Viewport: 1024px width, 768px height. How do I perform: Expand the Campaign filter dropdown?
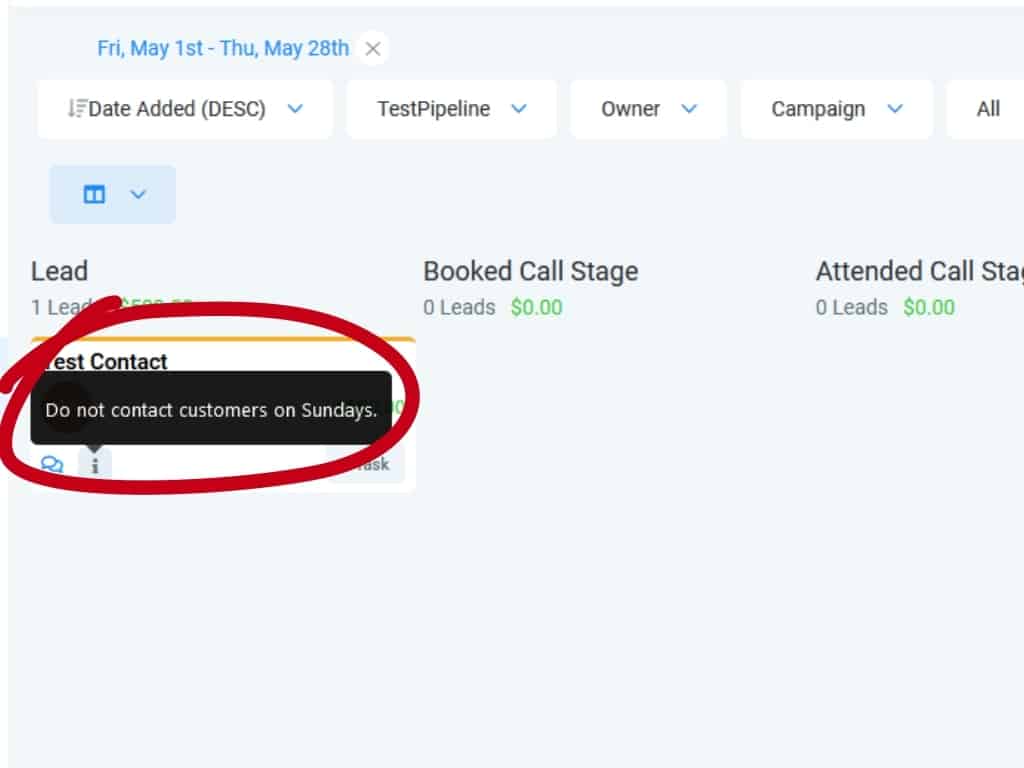(836, 109)
